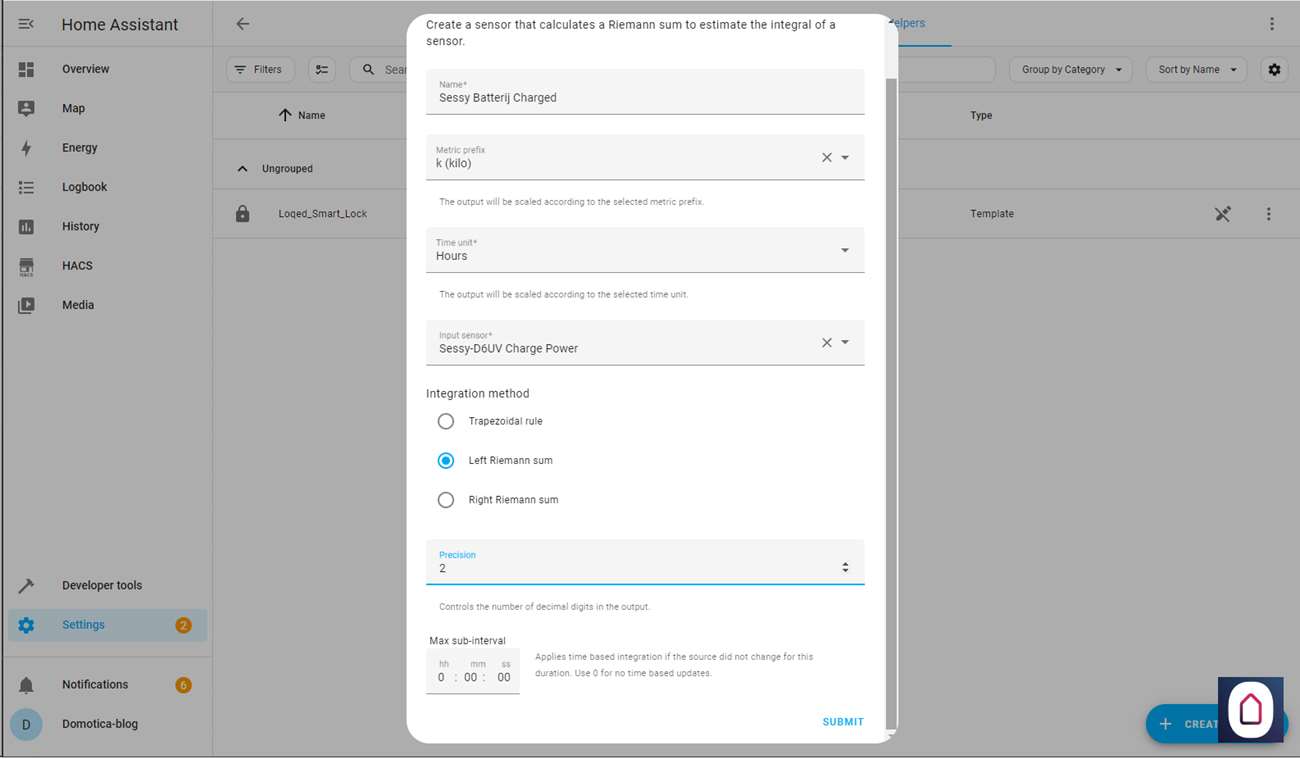Open the Sort by Name dropdown

point(1196,70)
